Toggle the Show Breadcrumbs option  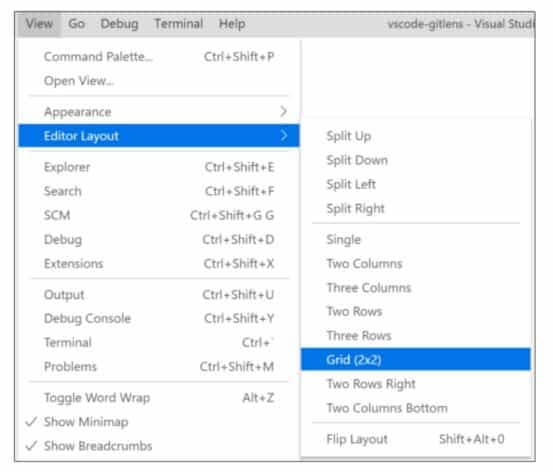pos(159,446)
